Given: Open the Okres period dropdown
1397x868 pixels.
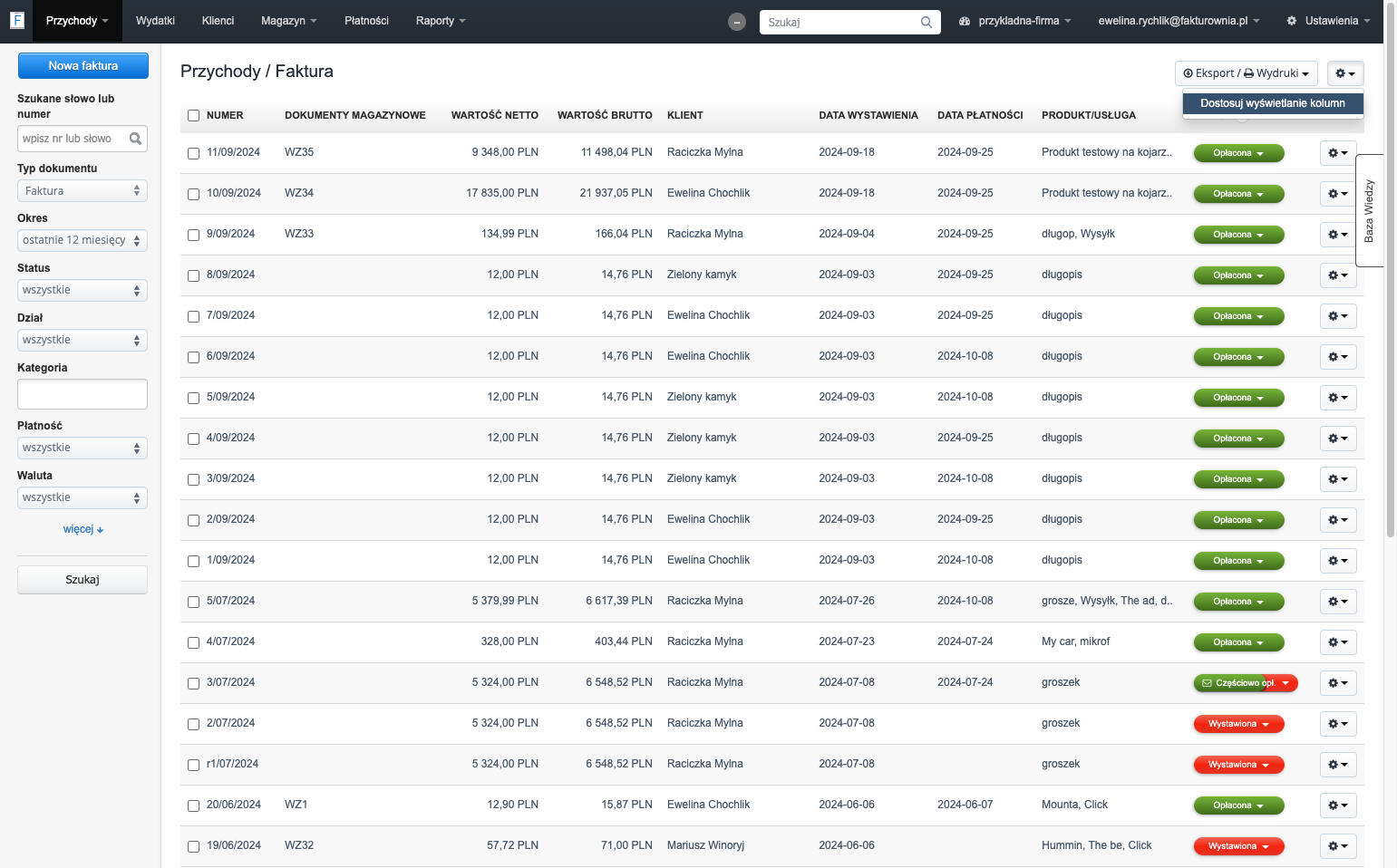Looking at the screenshot, I should [82, 241].
